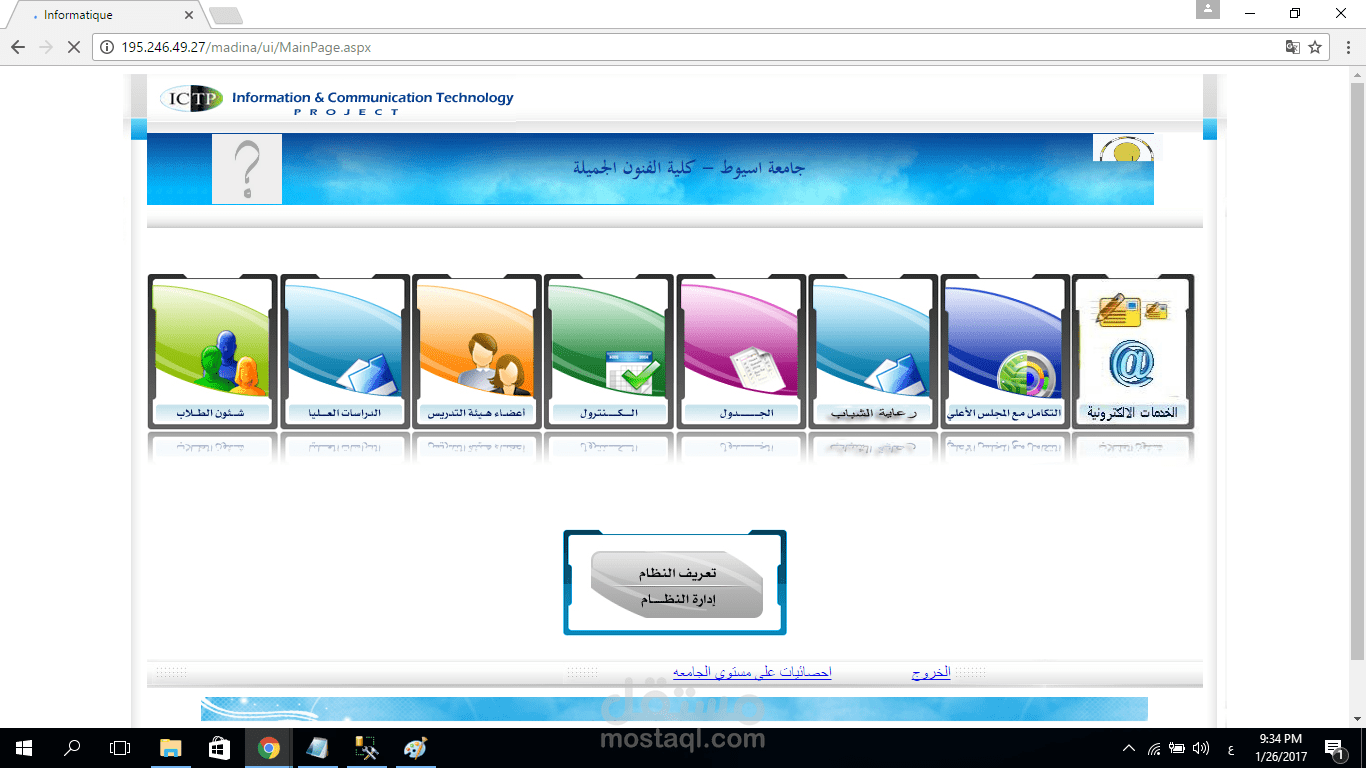This screenshot has width=1366, height=768.
Task: Click the taskbar Search icon
Action: (72, 748)
